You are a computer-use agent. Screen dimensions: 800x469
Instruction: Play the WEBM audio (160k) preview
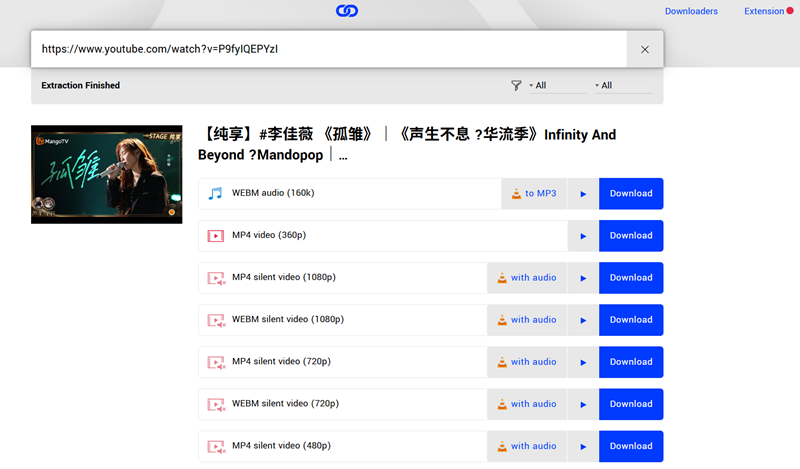coord(583,193)
